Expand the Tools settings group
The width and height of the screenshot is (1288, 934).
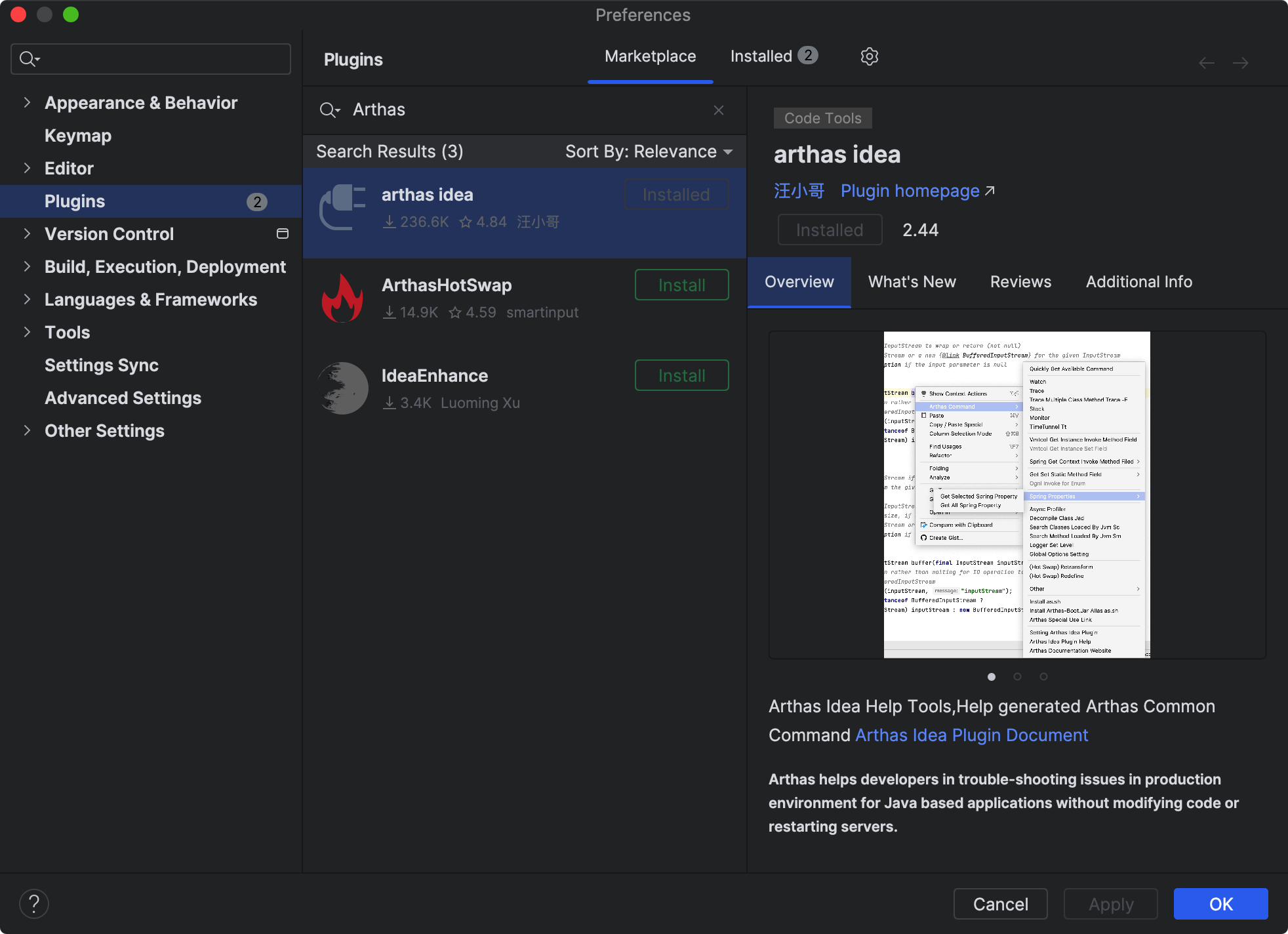(27, 332)
